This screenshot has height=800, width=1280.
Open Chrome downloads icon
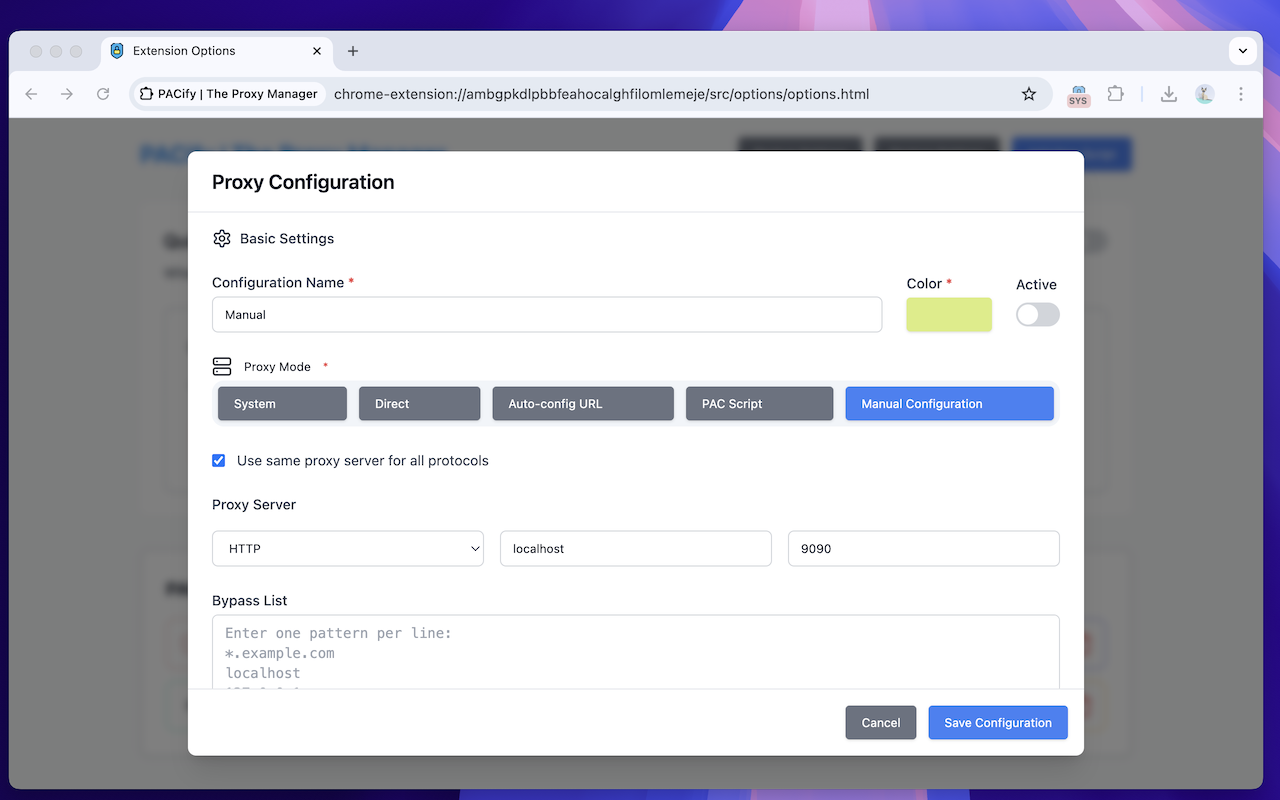[x=1168, y=94]
